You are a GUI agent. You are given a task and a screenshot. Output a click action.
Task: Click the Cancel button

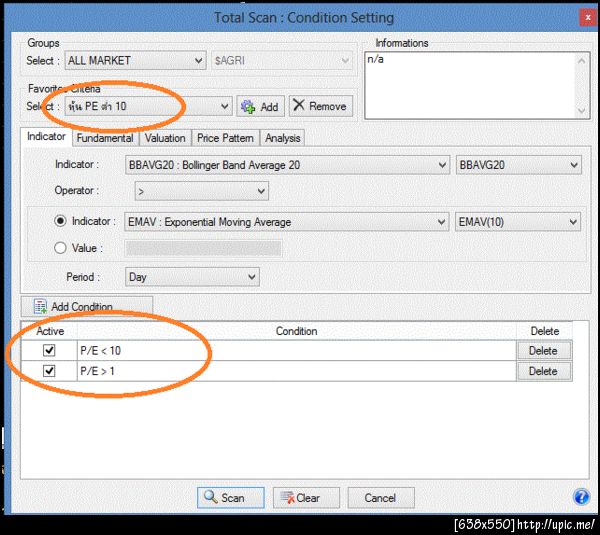[381, 497]
